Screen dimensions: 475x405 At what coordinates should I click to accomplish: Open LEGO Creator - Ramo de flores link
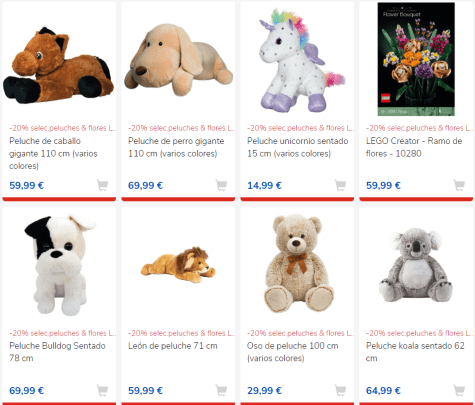(x=414, y=147)
